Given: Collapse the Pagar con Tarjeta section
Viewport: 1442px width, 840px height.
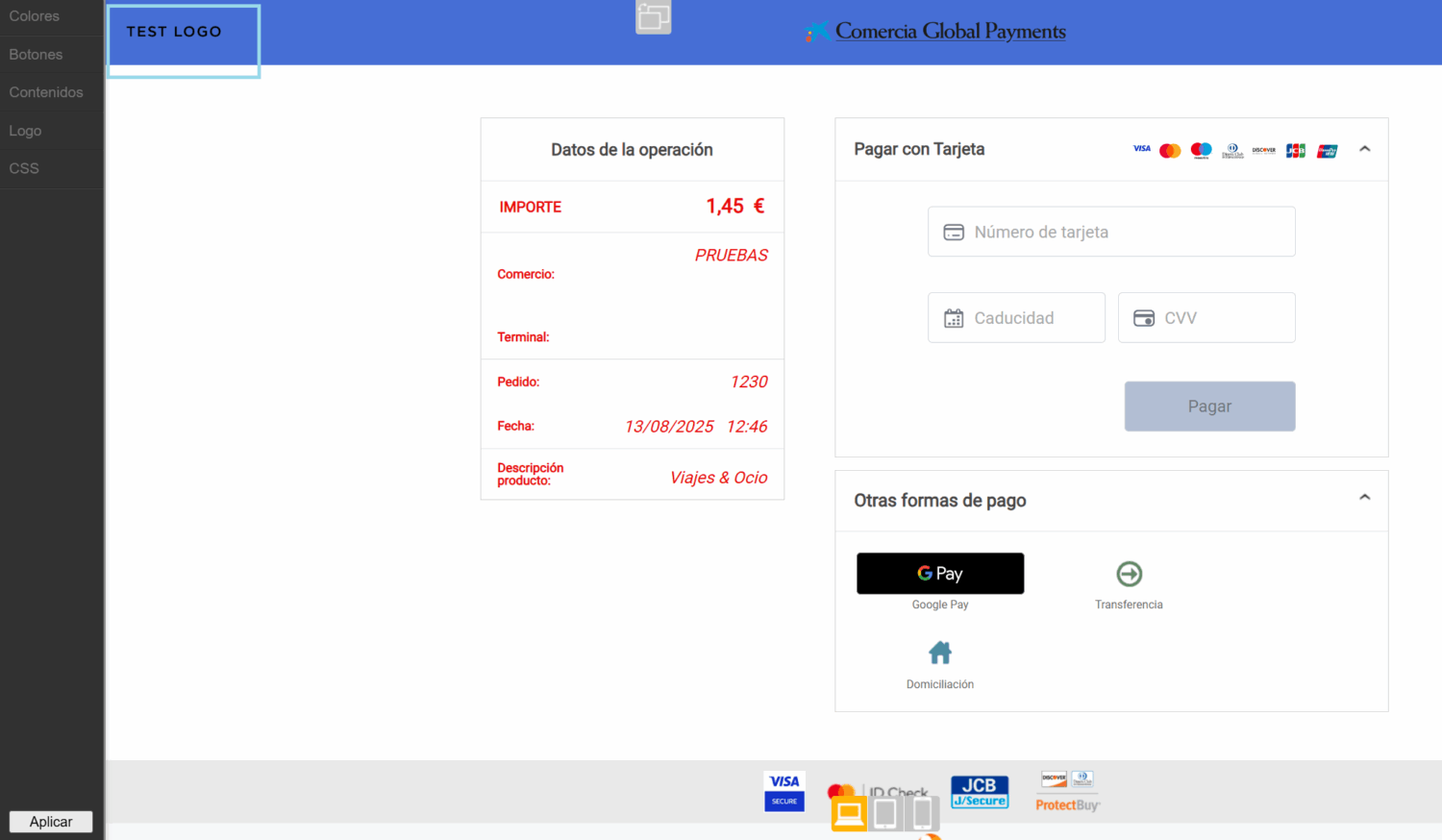Looking at the screenshot, I should point(1364,149).
